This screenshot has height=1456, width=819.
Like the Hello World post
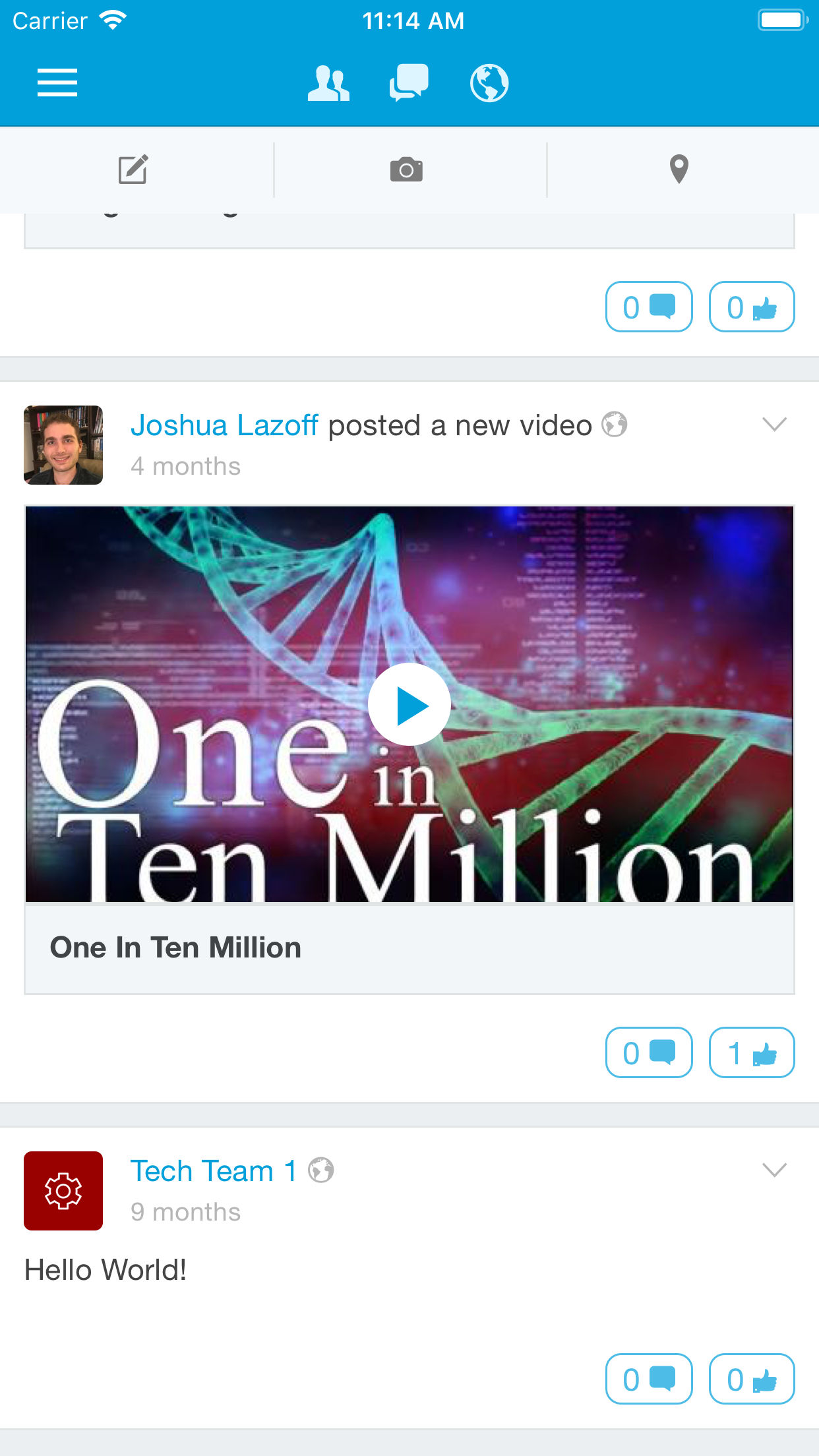752,1379
